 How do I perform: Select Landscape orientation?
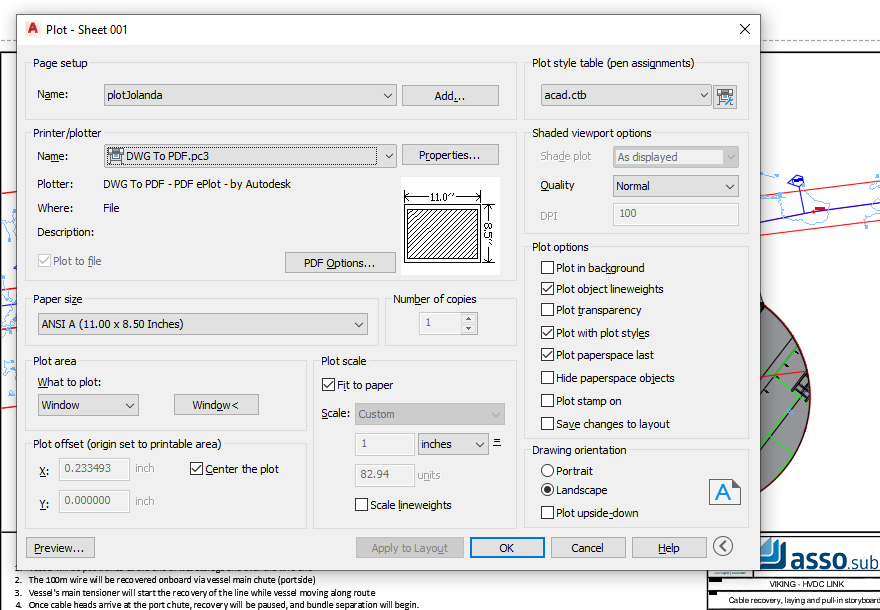click(x=547, y=490)
